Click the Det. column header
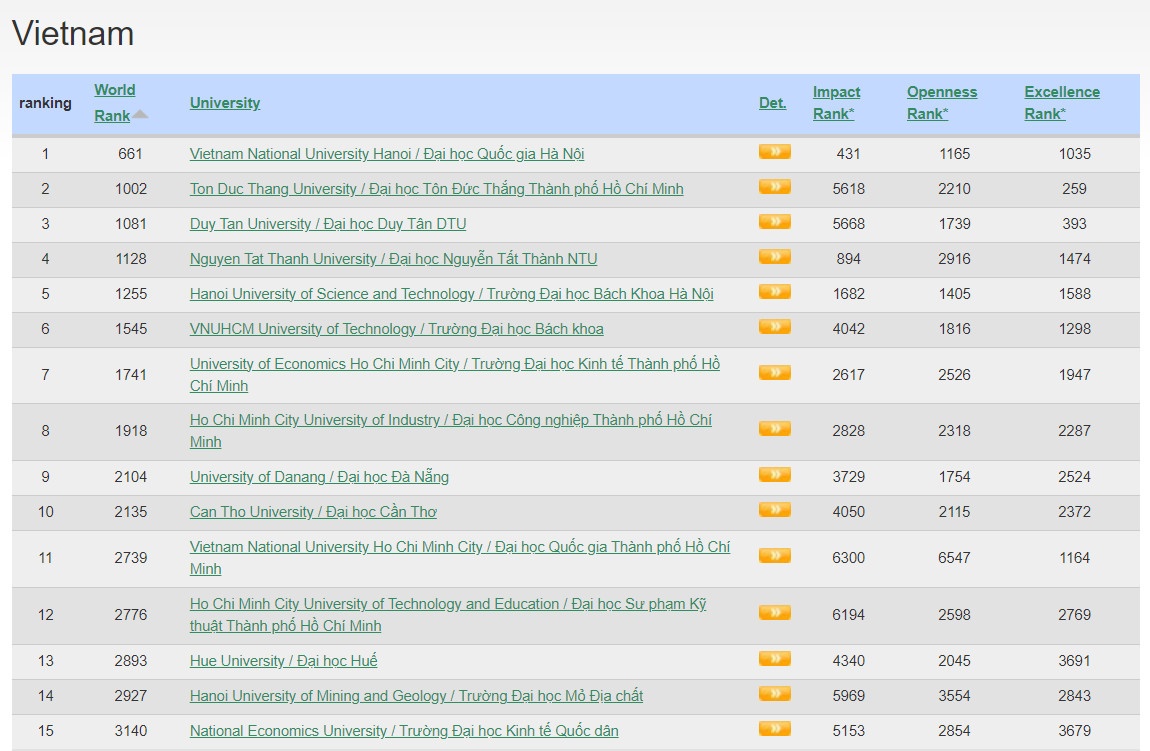The width and height of the screenshot is (1150, 751). click(772, 103)
